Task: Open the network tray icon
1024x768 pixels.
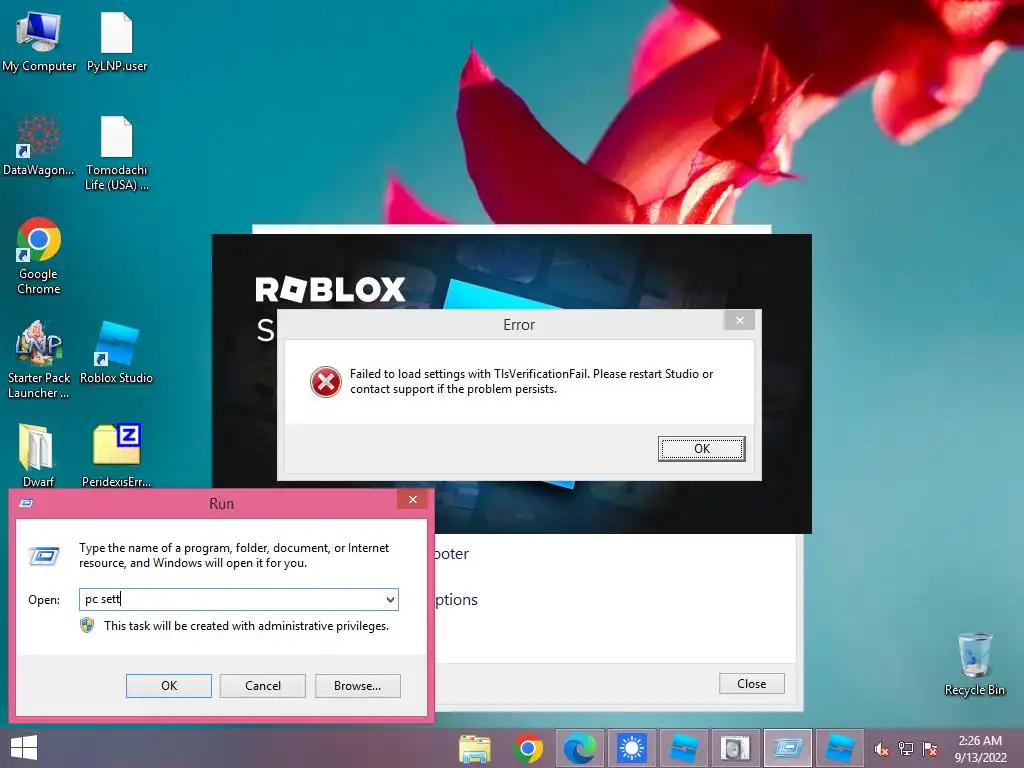Action: click(906, 749)
